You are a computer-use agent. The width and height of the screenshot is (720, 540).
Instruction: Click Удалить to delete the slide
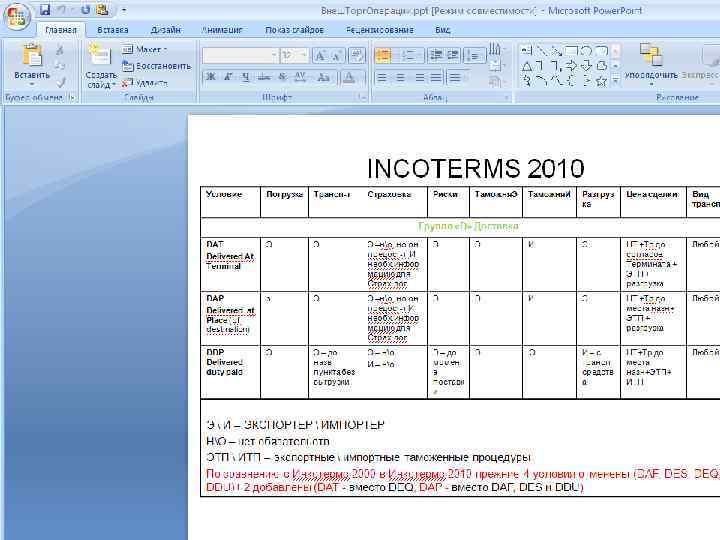[x=145, y=83]
